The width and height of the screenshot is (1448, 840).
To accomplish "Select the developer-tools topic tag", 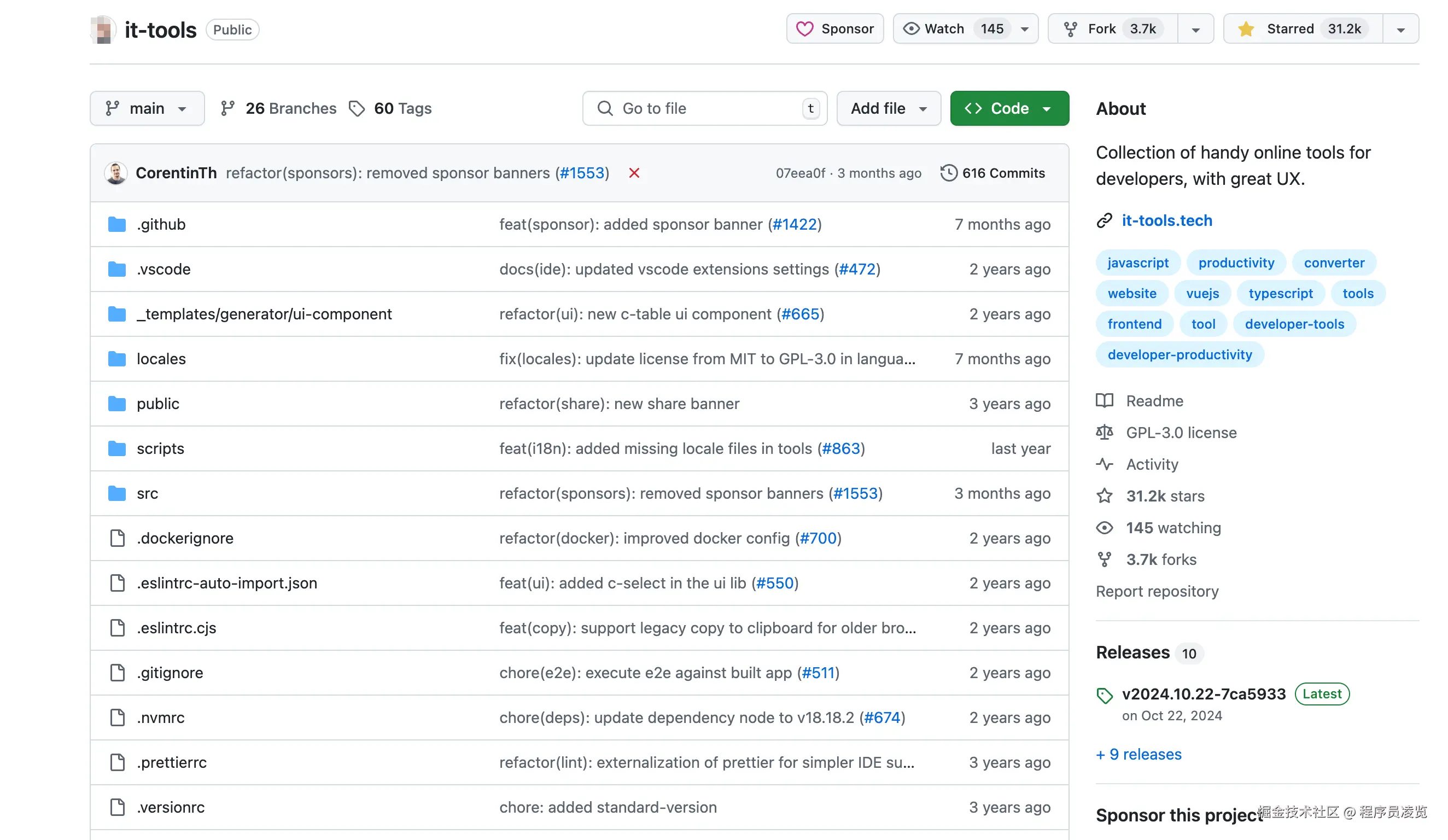I will click(1294, 324).
